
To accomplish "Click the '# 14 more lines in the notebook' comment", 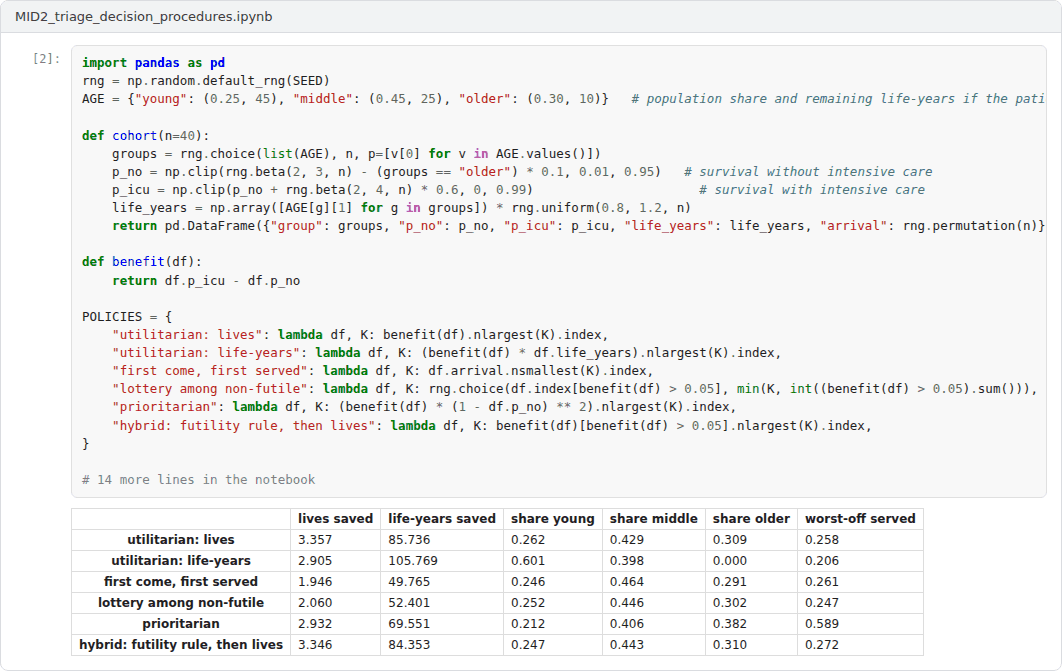I will click(x=198, y=479).
